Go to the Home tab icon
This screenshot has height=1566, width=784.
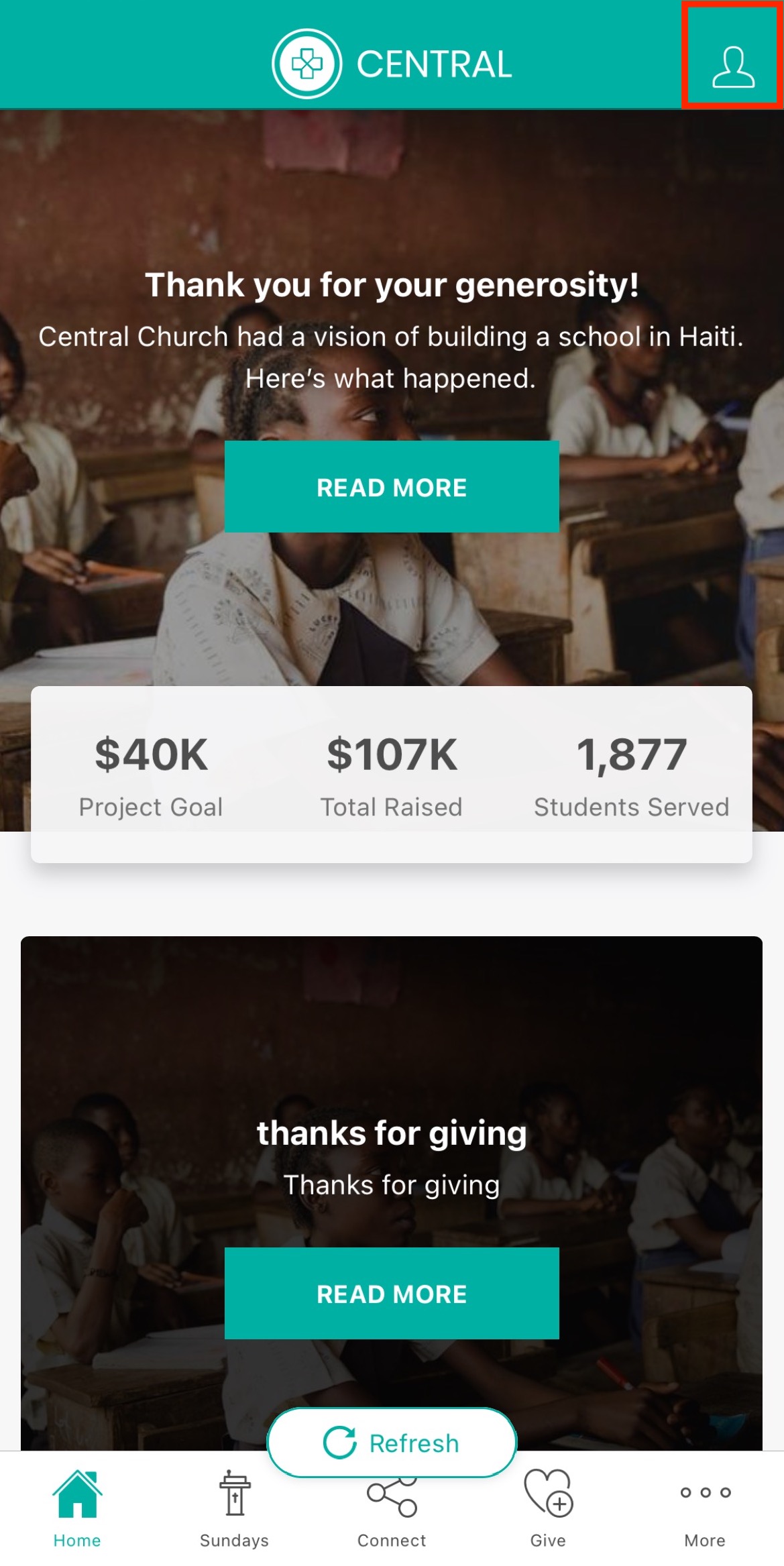coord(77,1495)
